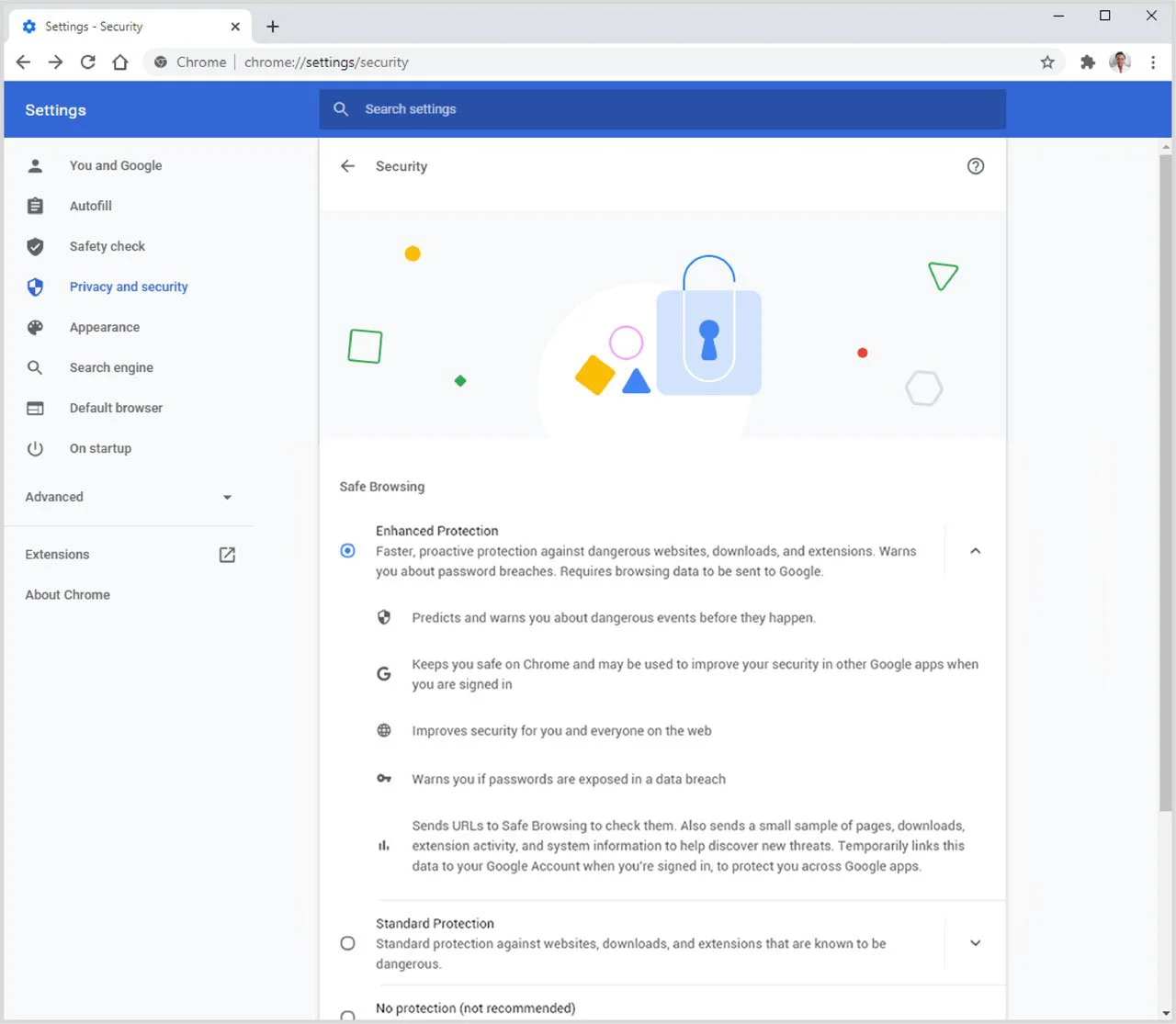Go forward with the browser forward arrow
1176x1024 pixels.
(x=56, y=62)
